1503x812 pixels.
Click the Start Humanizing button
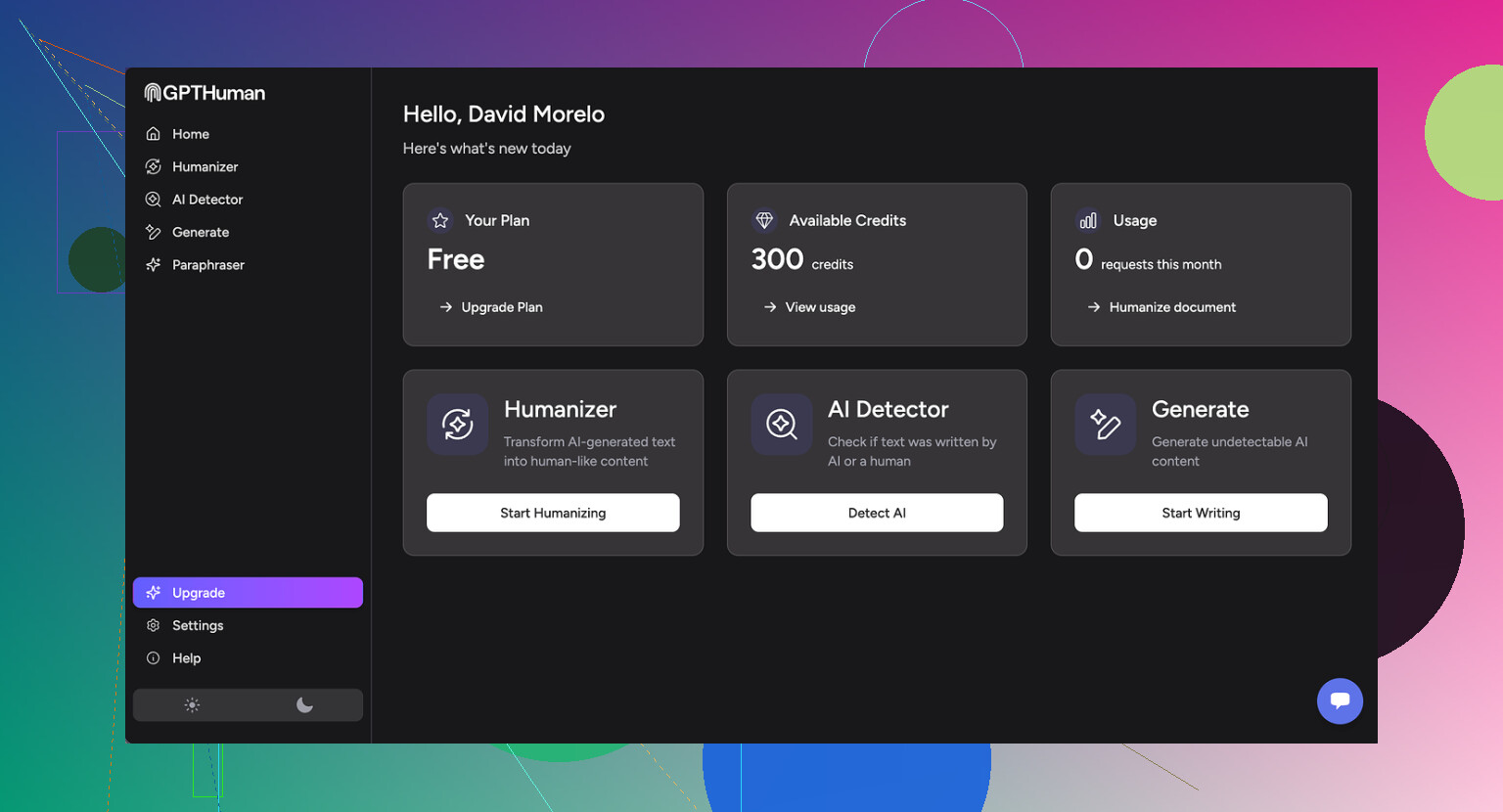tap(553, 513)
